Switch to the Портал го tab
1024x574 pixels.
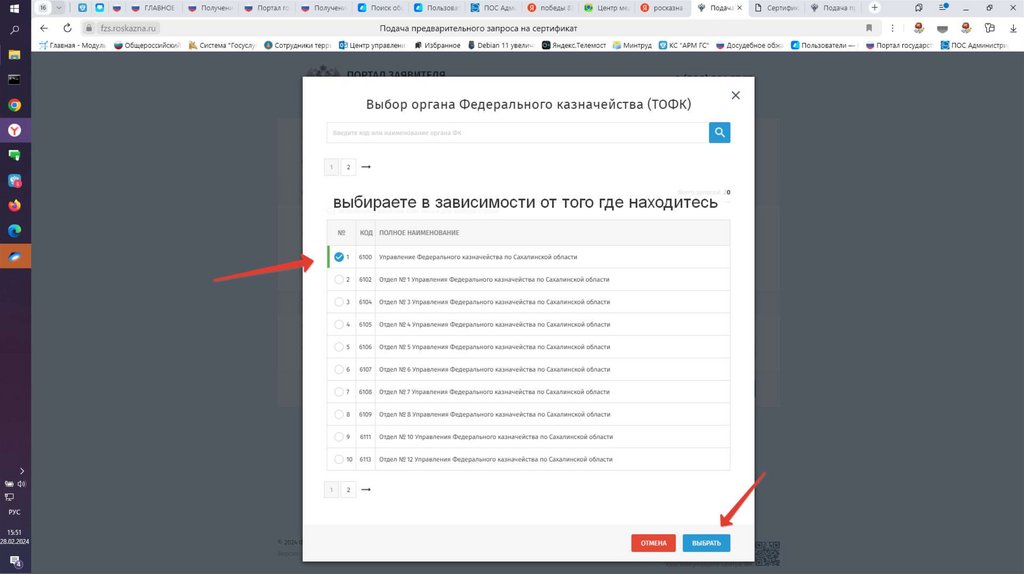point(266,8)
